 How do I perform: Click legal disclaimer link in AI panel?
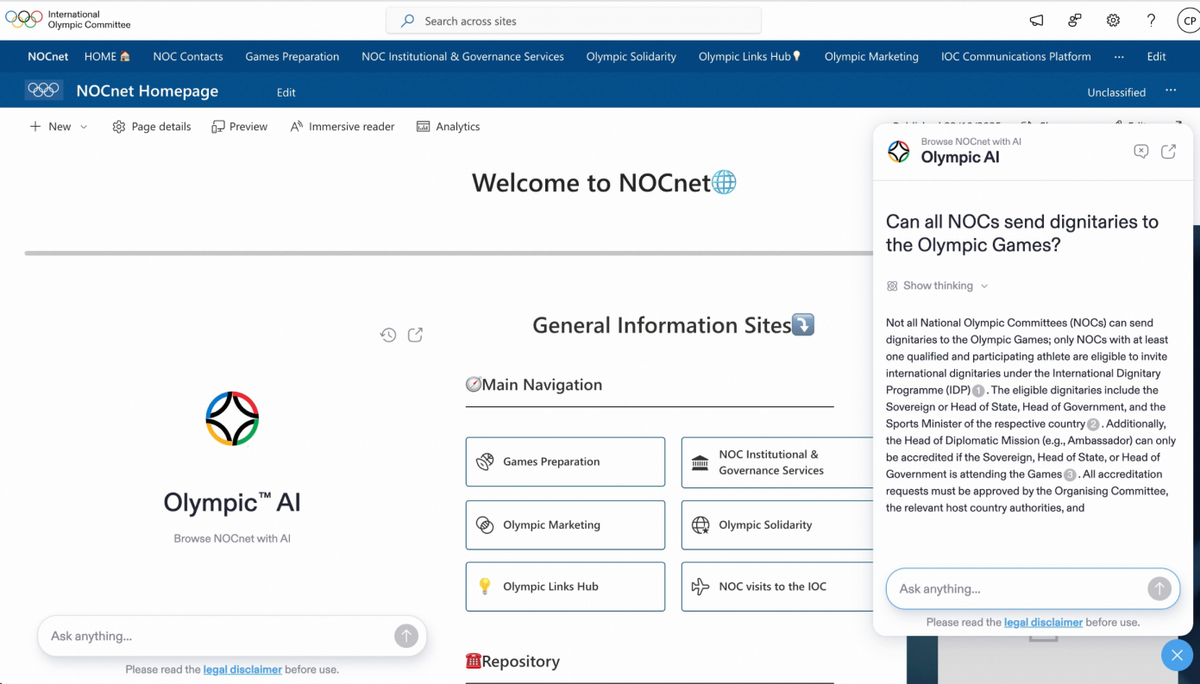(x=1043, y=622)
